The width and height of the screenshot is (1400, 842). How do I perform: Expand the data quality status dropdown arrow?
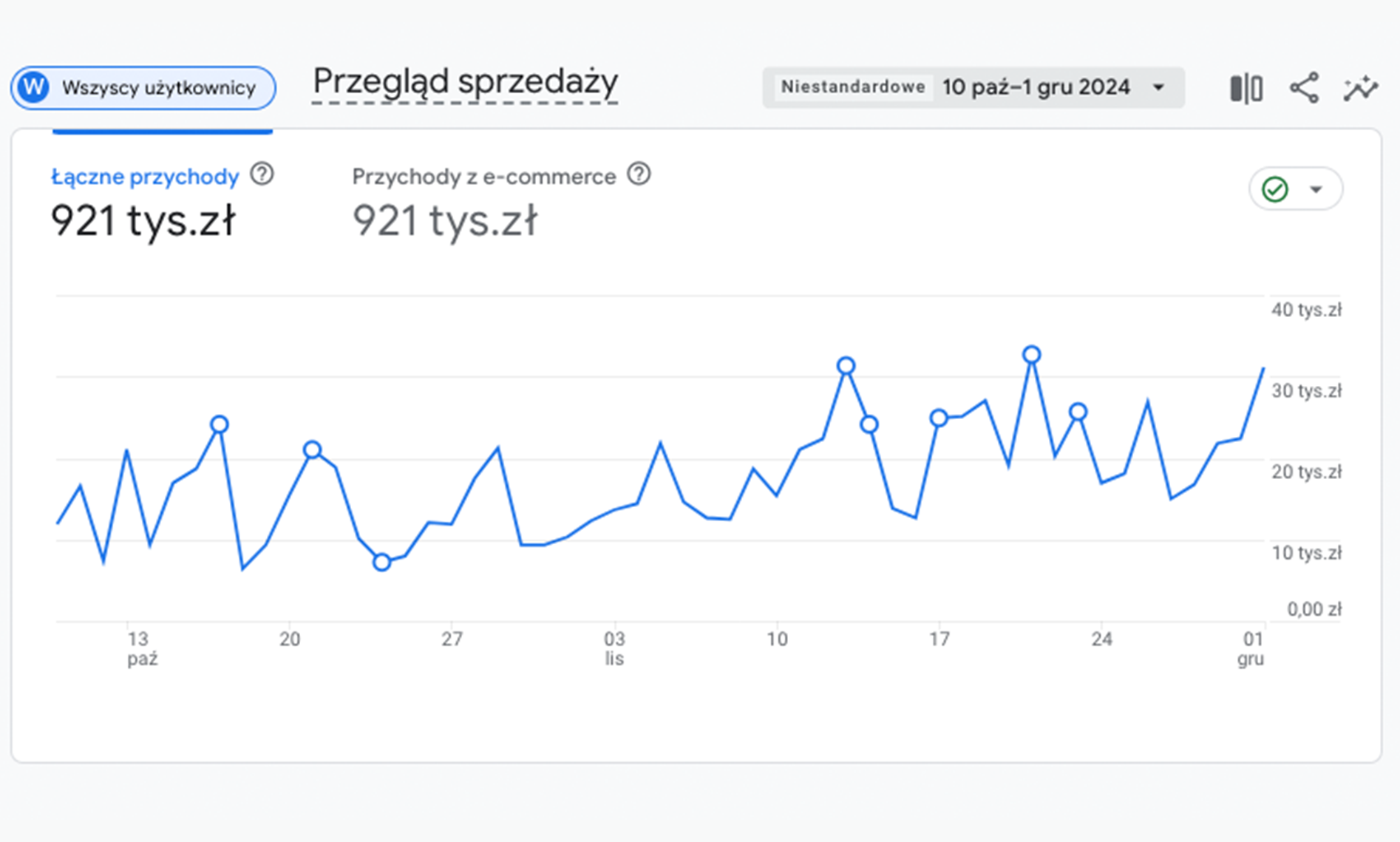(x=1316, y=189)
